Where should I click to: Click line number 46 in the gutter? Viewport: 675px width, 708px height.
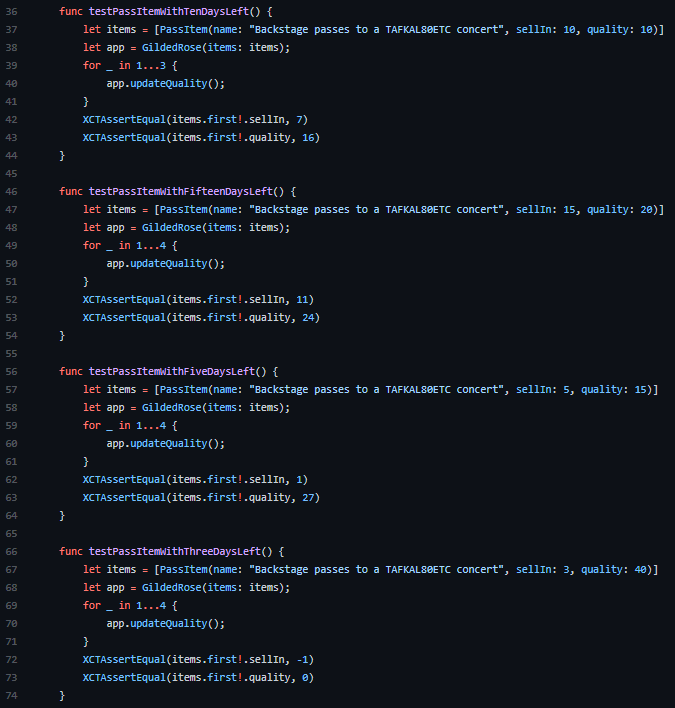pyautogui.click(x=10, y=191)
